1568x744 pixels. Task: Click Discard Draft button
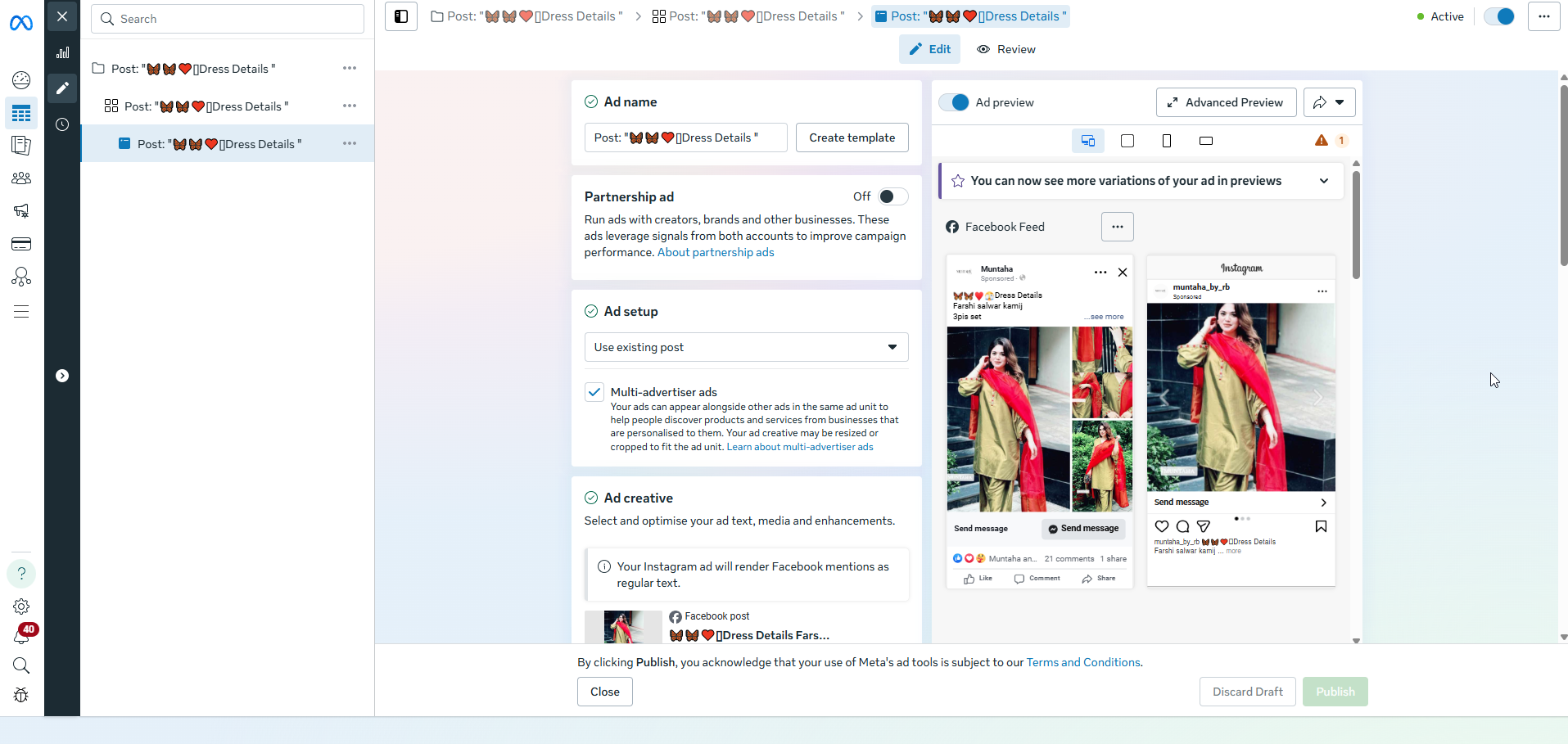tap(1248, 692)
